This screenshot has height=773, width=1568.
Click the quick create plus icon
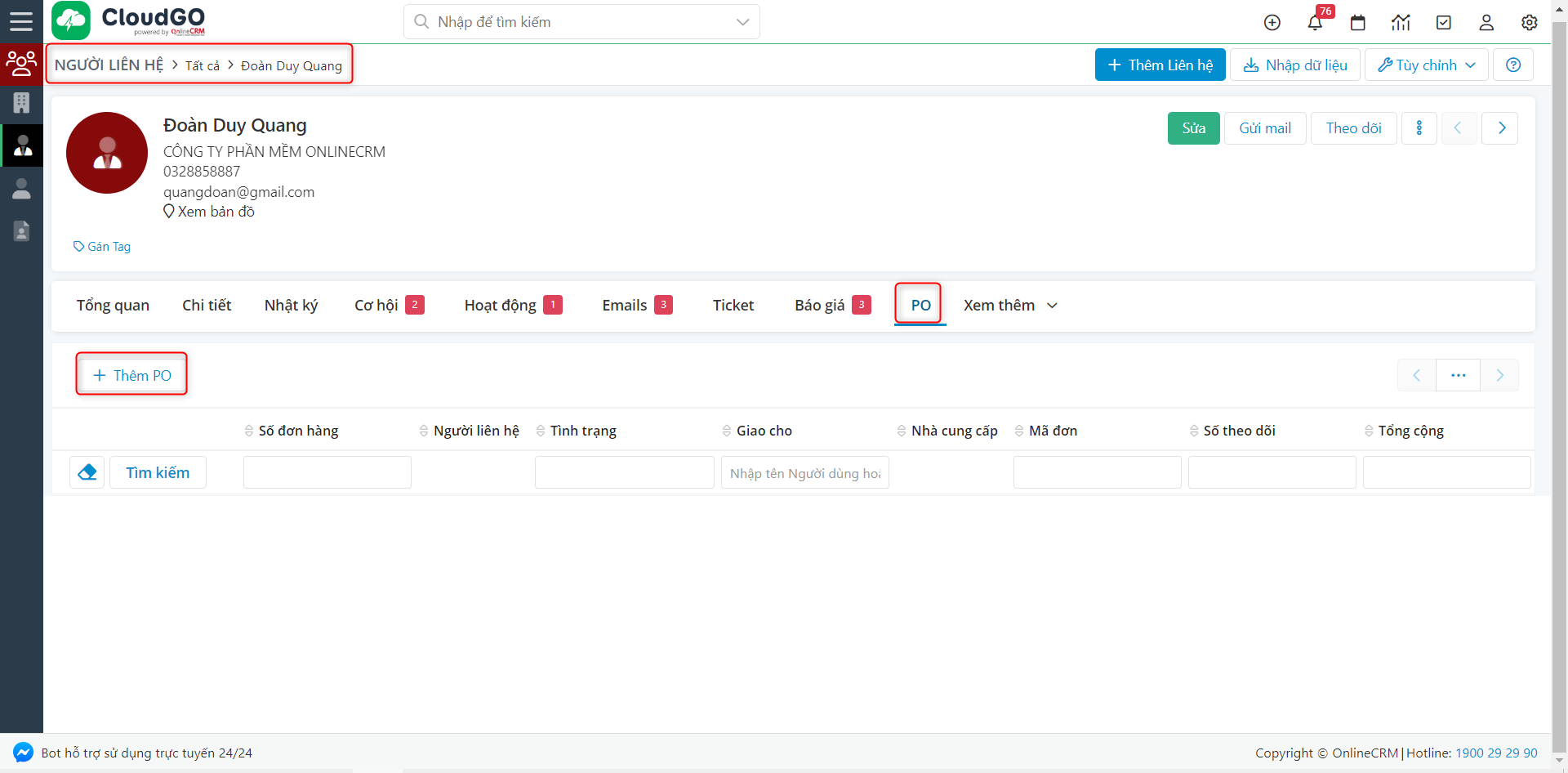[1272, 22]
